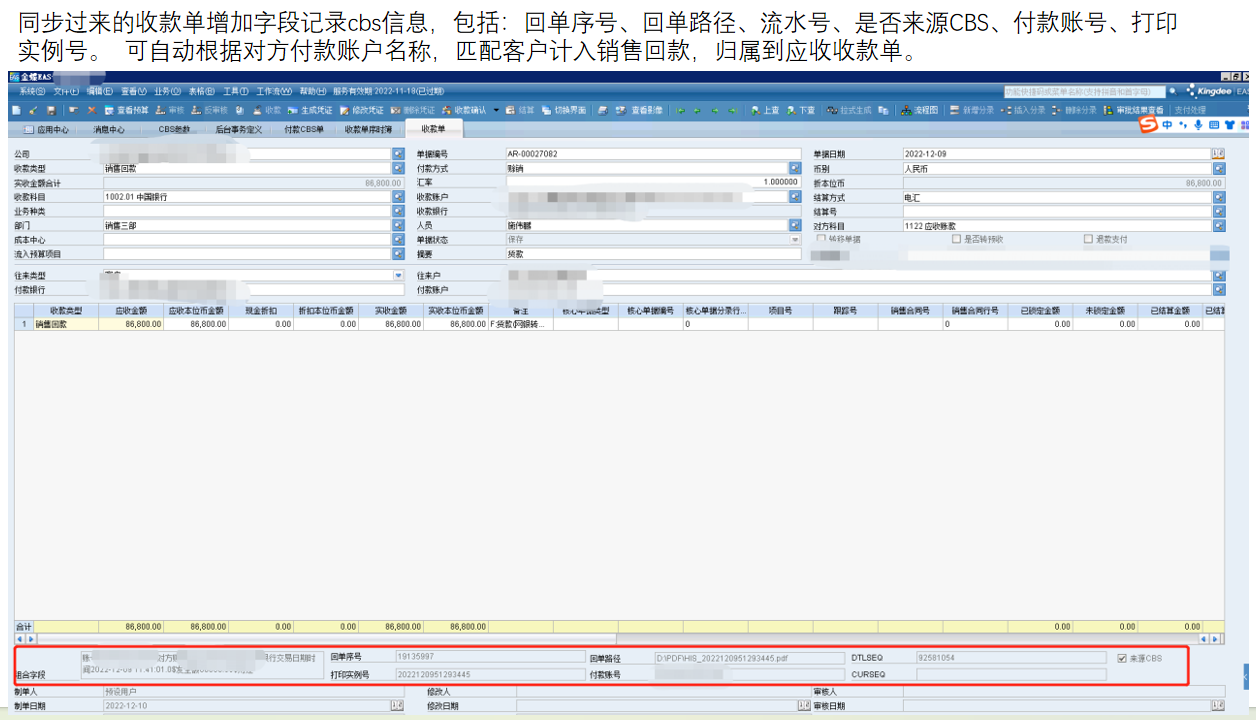Click the New document toolbar icon

pyautogui.click(x=16, y=109)
